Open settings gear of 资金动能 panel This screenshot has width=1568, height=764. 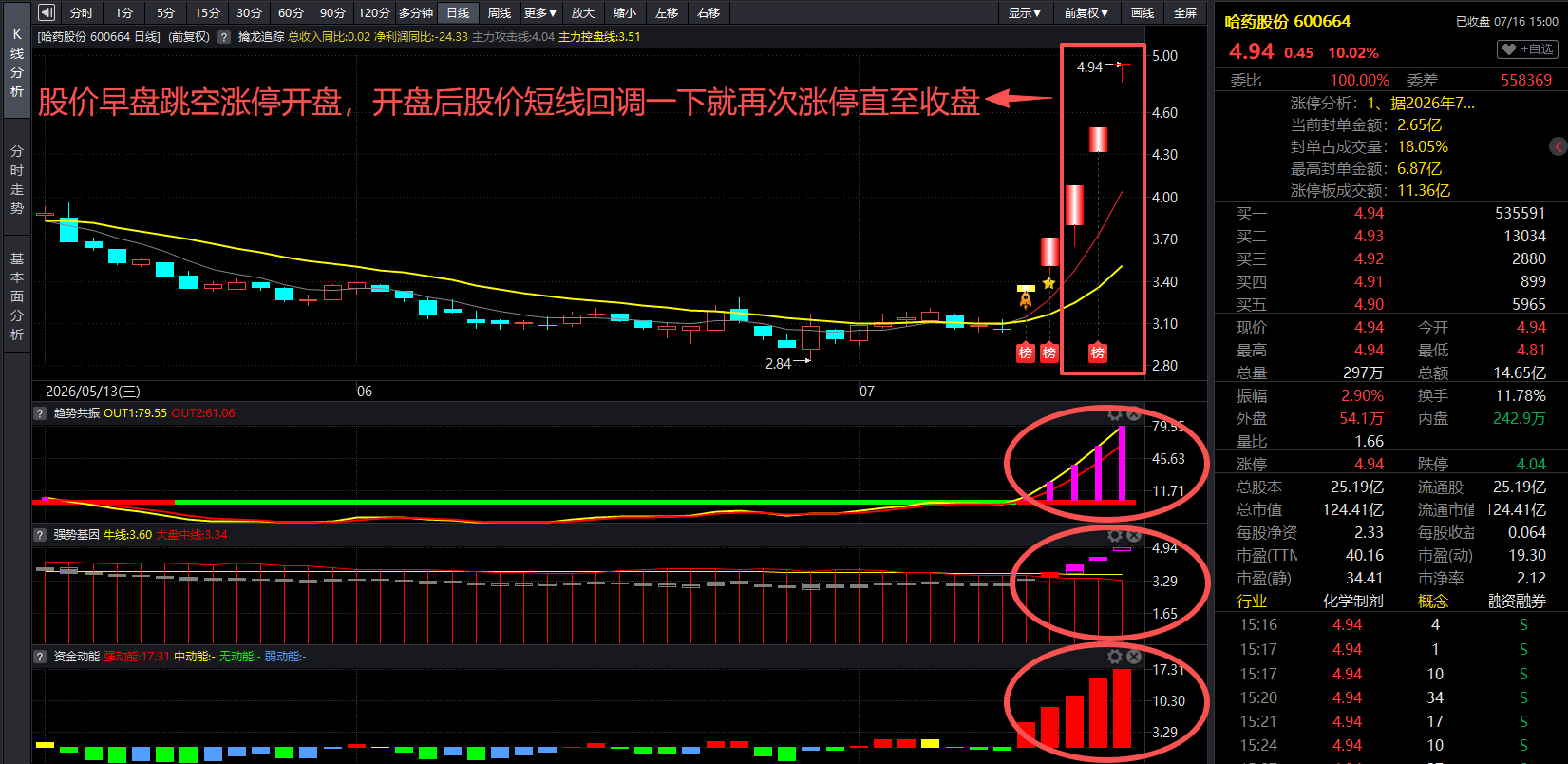(1115, 657)
